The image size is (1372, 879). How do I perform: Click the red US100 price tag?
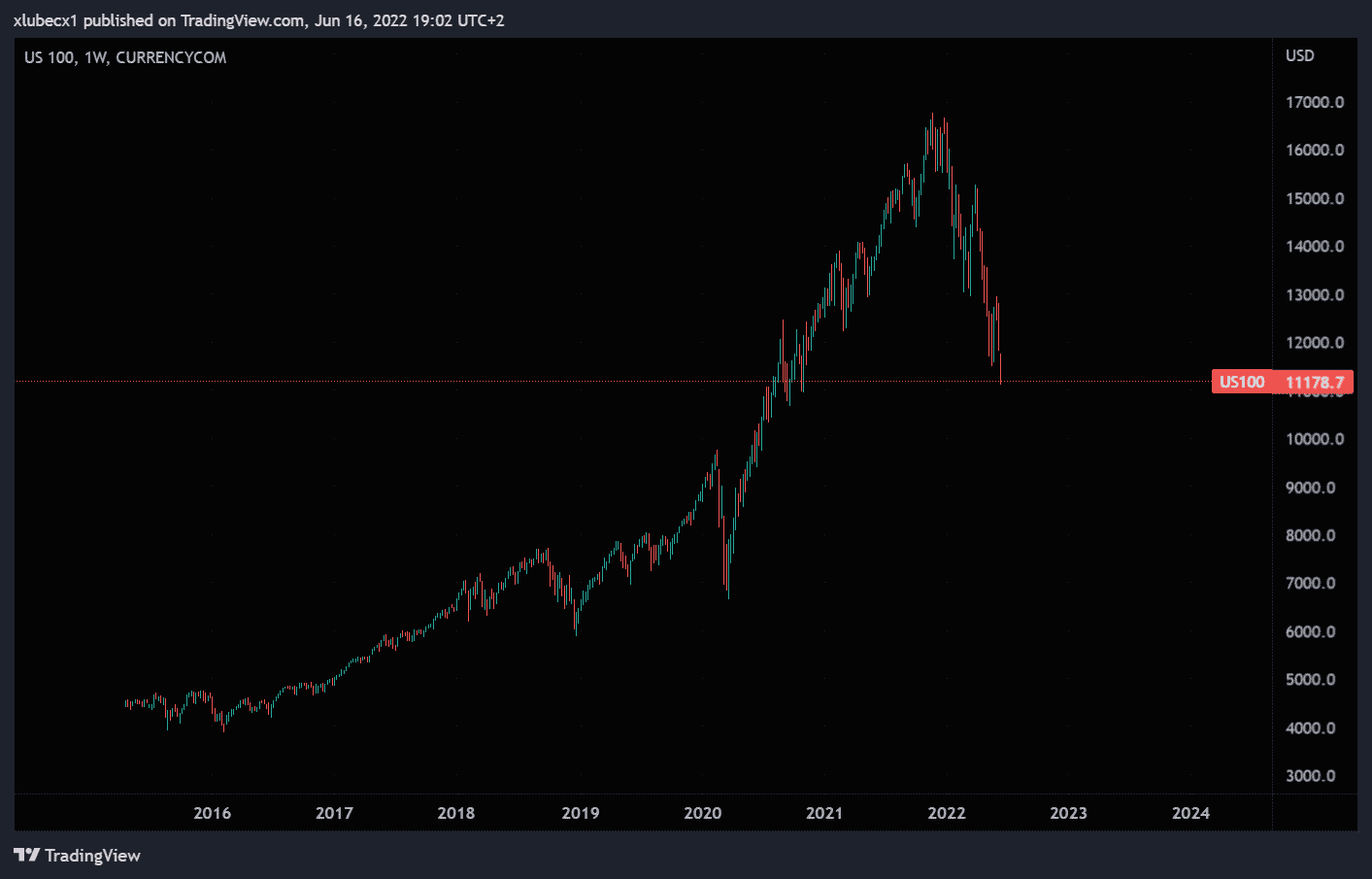[x=1242, y=382]
